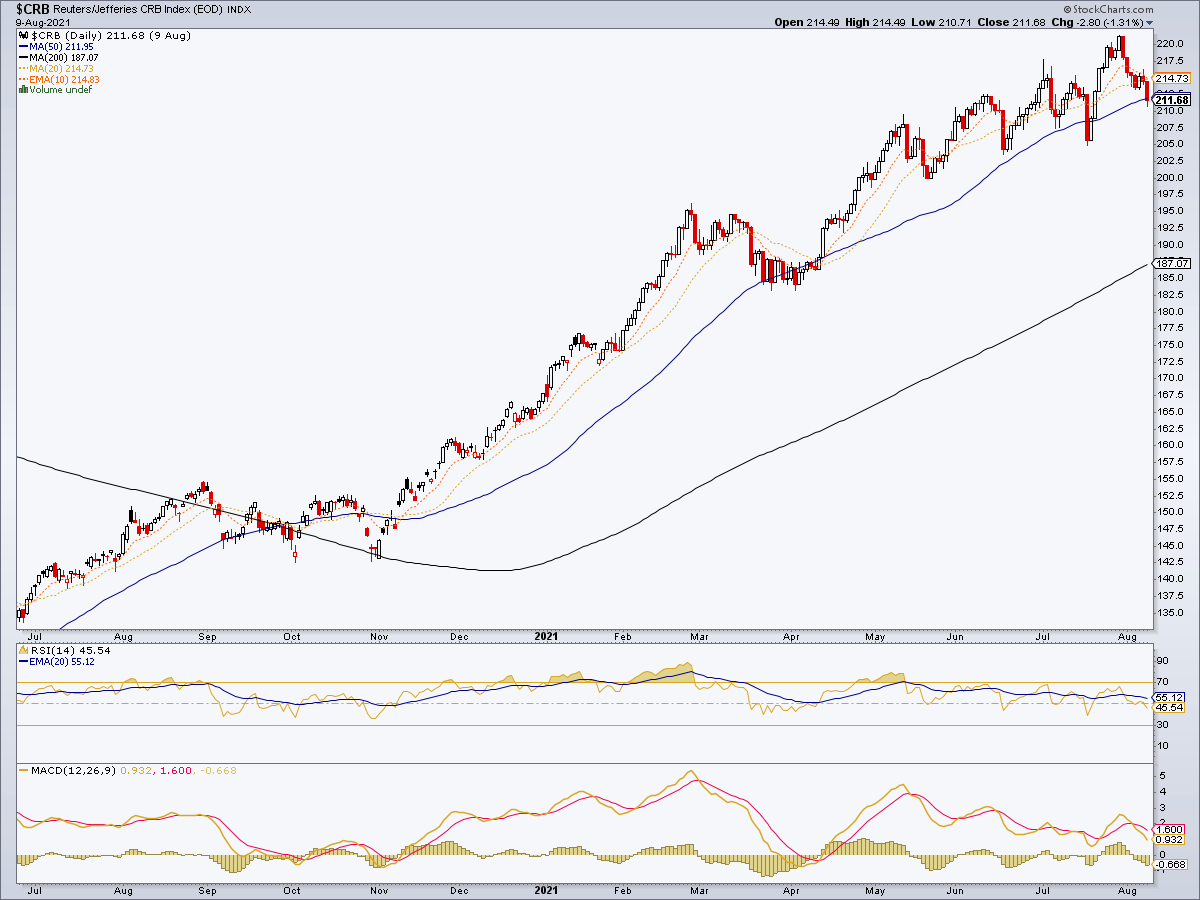Click the 2021 label under the MACD panel

[547, 888]
